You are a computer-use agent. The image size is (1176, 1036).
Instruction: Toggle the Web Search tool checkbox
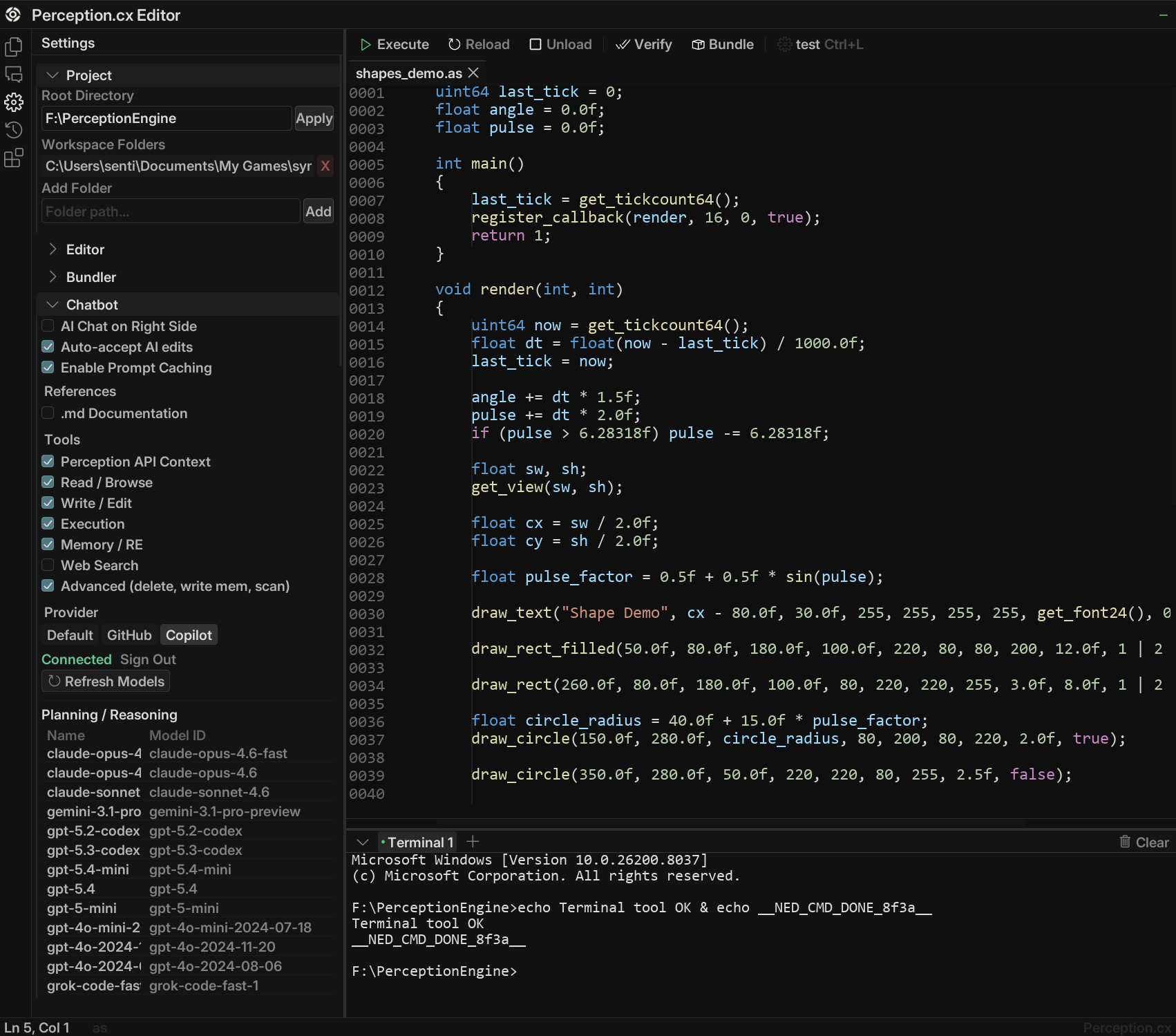(x=48, y=565)
